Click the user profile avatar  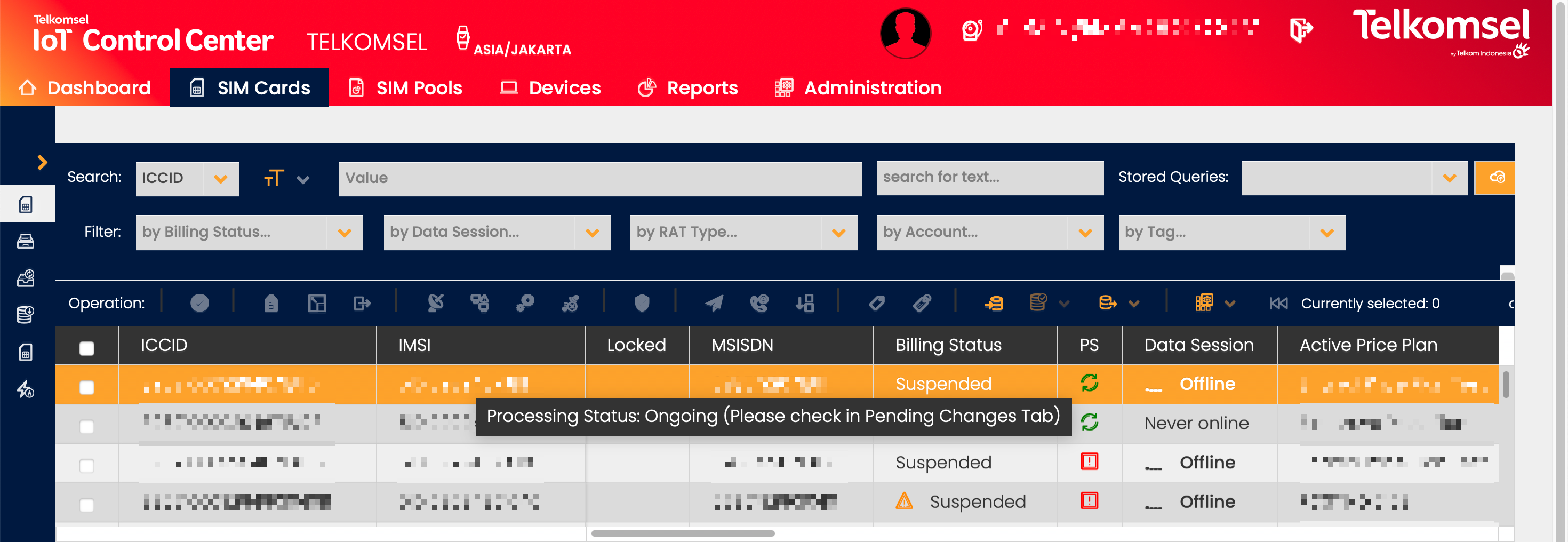tap(905, 33)
